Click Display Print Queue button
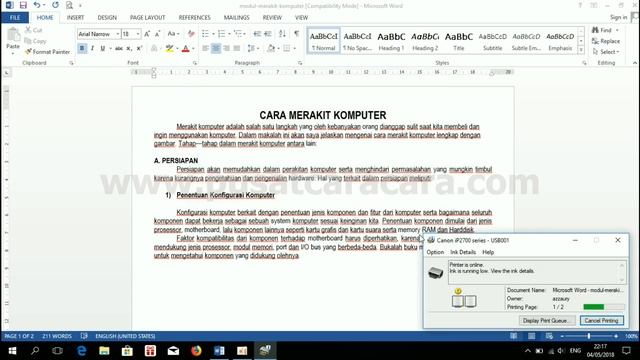The image size is (640, 360). click(x=547, y=320)
